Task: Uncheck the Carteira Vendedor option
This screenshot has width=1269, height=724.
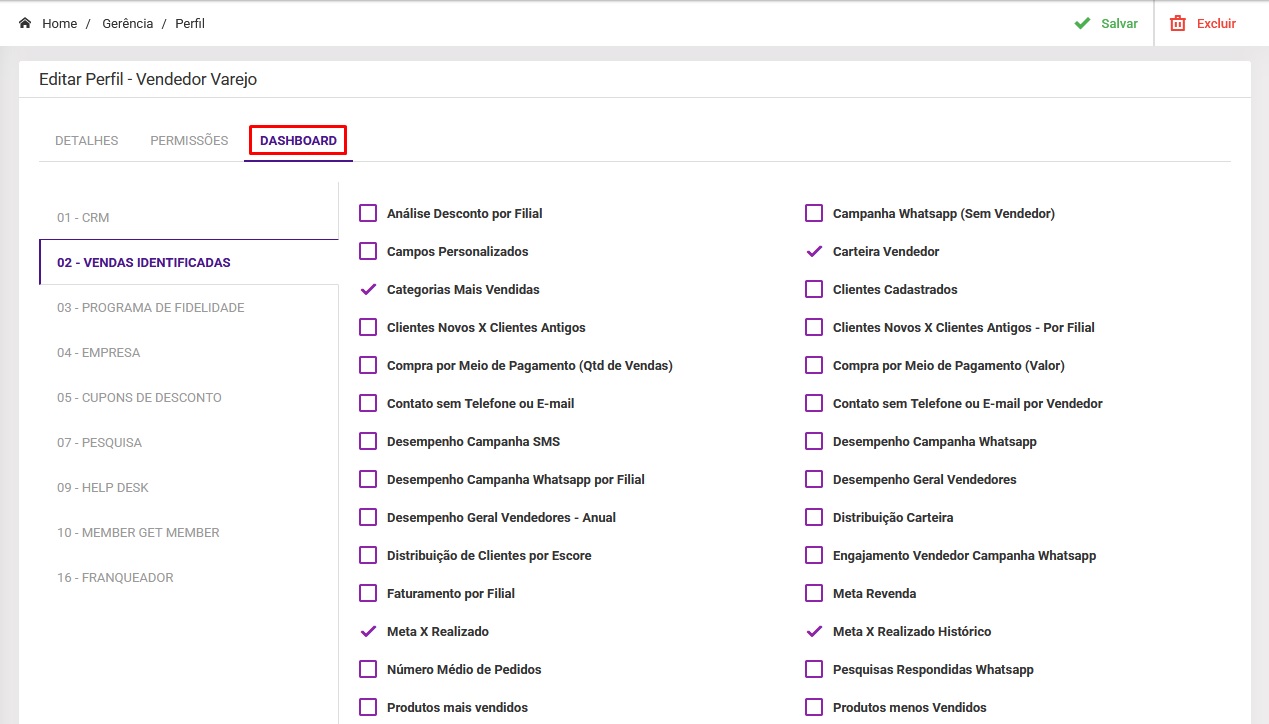Action: pyautogui.click(x=814, y=252)
